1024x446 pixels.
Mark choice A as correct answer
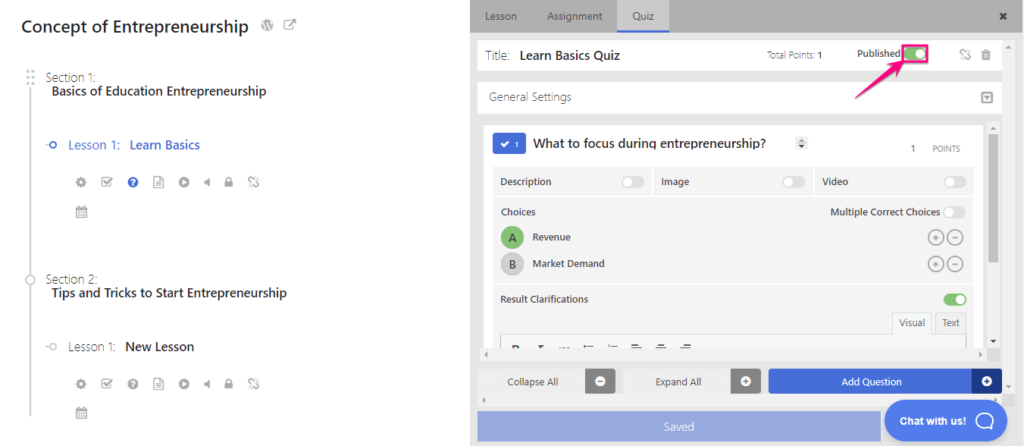pos(513,237)
